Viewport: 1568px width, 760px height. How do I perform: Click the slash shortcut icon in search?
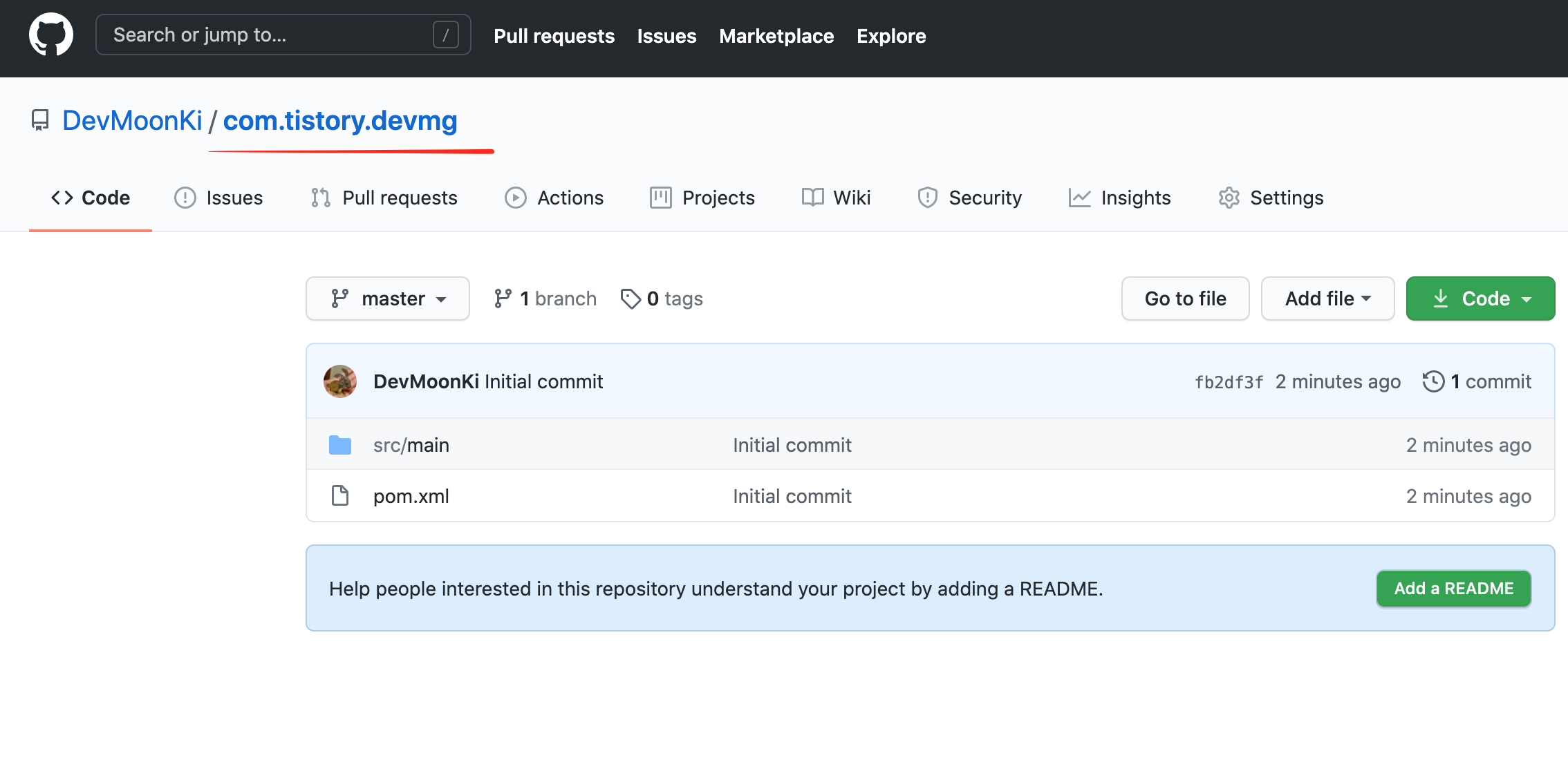(x=445, y=35)
